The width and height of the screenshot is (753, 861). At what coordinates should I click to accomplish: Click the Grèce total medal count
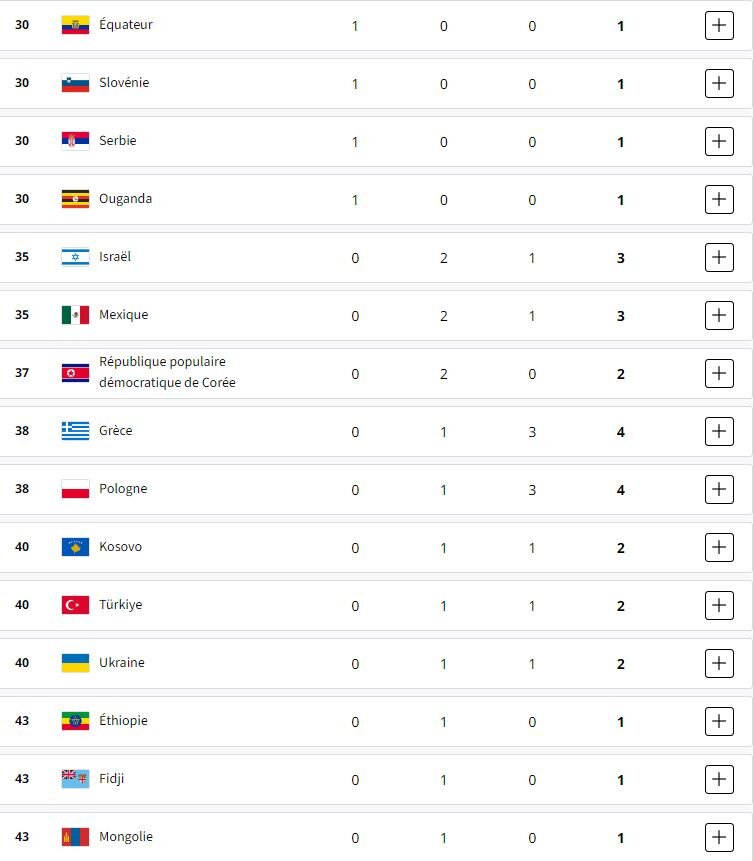(621, 433)
